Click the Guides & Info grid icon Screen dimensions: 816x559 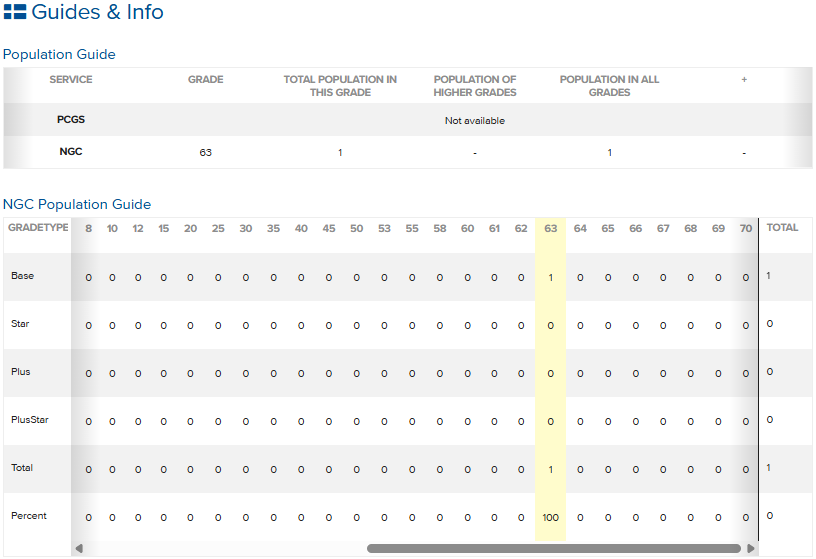(x=15, y=11)
